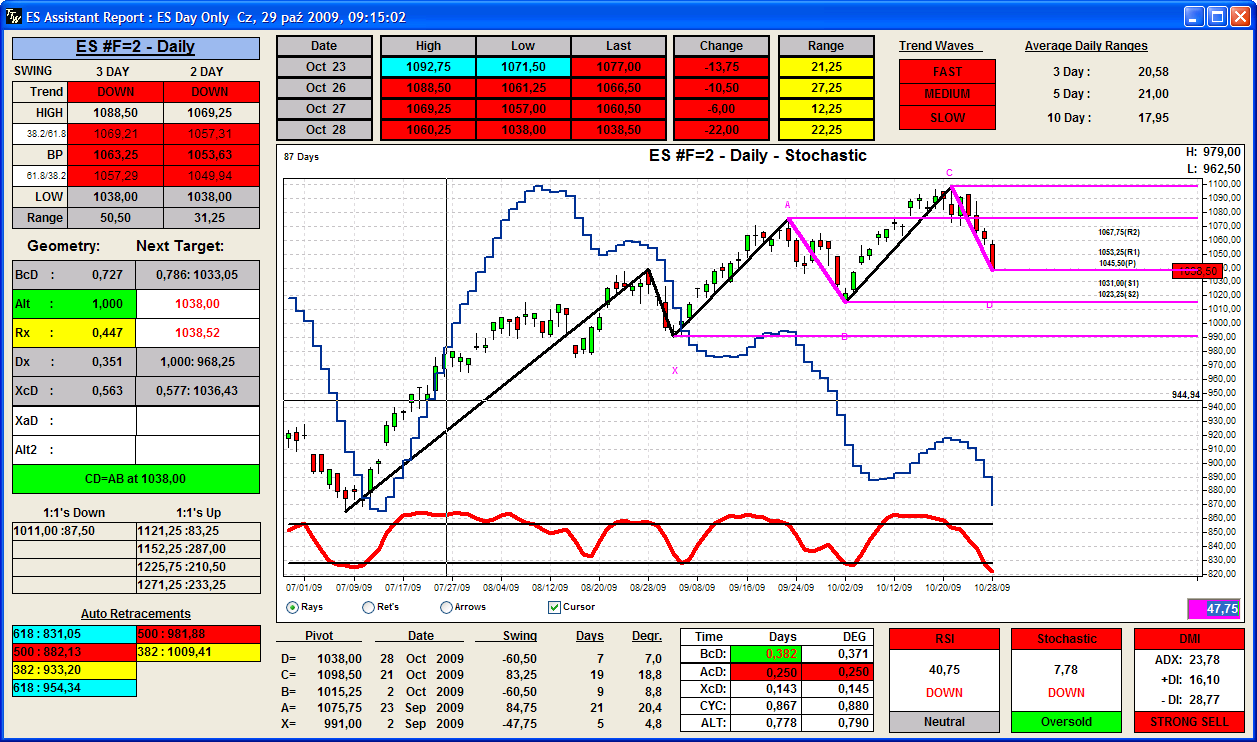Uncheck the Cursor checkbox
1257x742 pixels.
[x=554, y=607]
